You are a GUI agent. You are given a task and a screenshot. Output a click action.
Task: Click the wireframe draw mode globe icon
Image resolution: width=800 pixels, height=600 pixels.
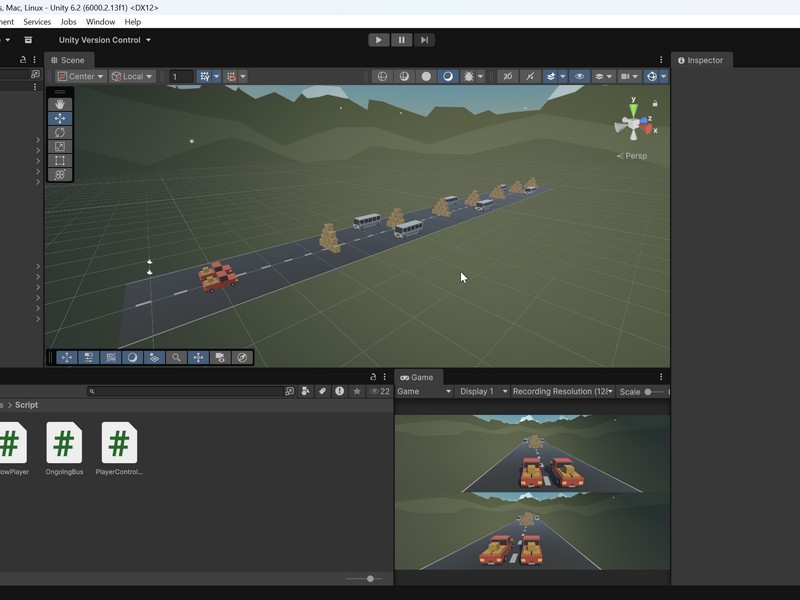pos(382,77)
